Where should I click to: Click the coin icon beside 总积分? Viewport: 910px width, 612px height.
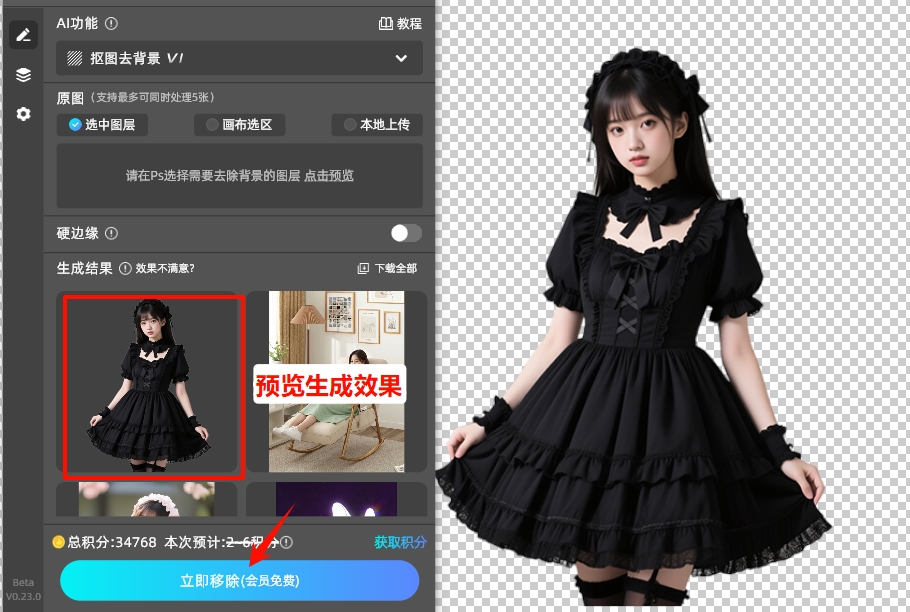pyautogui.click(x=60, y=543)
